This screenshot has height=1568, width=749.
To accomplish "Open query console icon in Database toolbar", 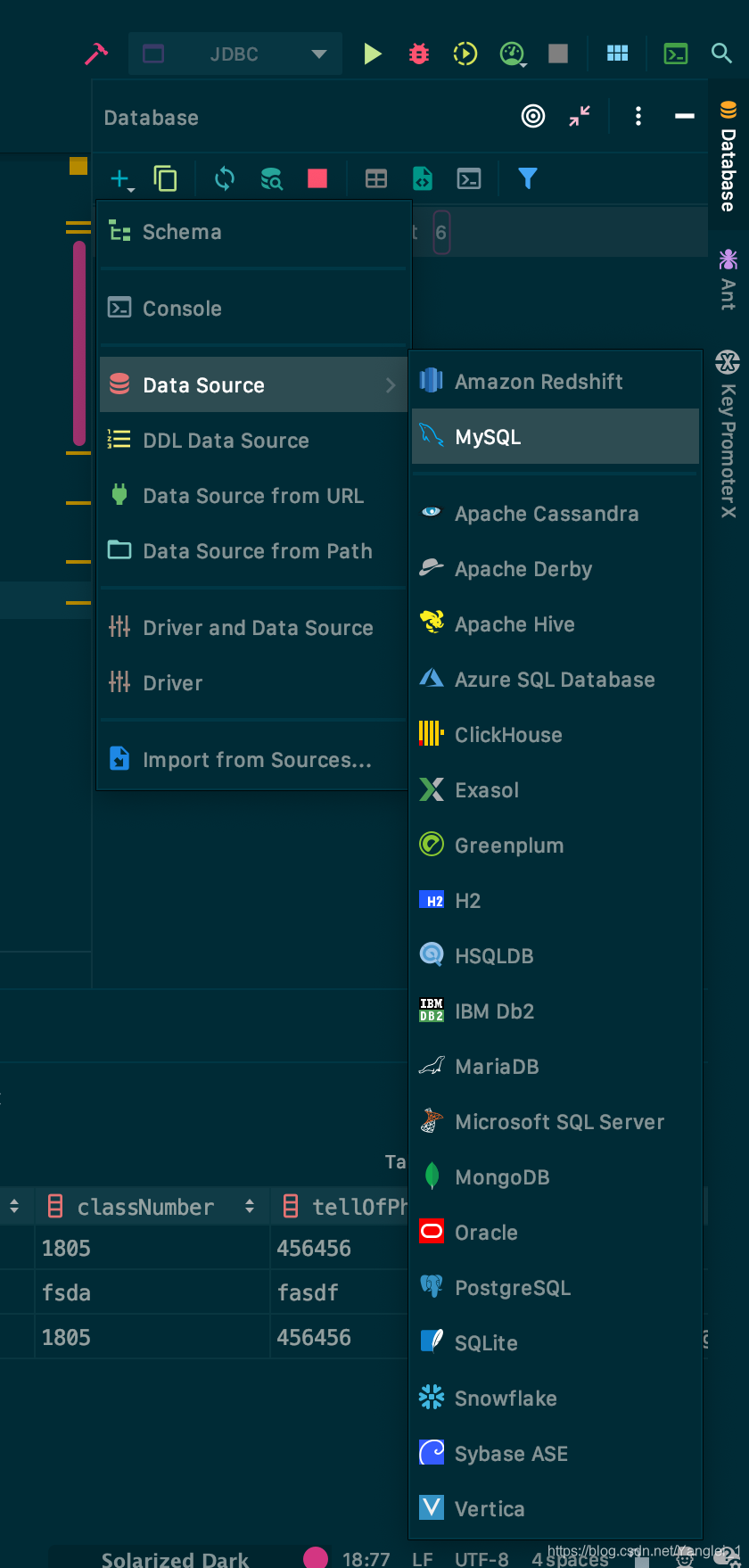I will click(469, 179).
